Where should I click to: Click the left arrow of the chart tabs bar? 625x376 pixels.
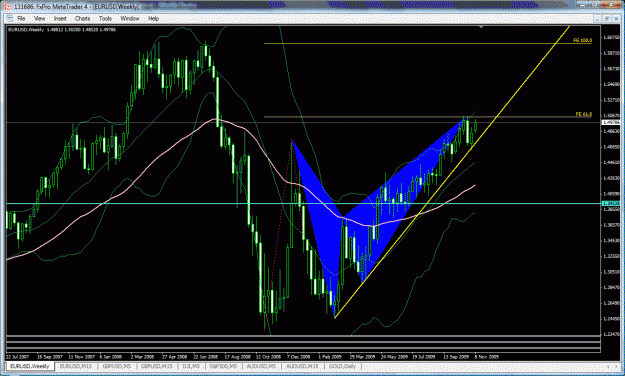click(608, 366)
